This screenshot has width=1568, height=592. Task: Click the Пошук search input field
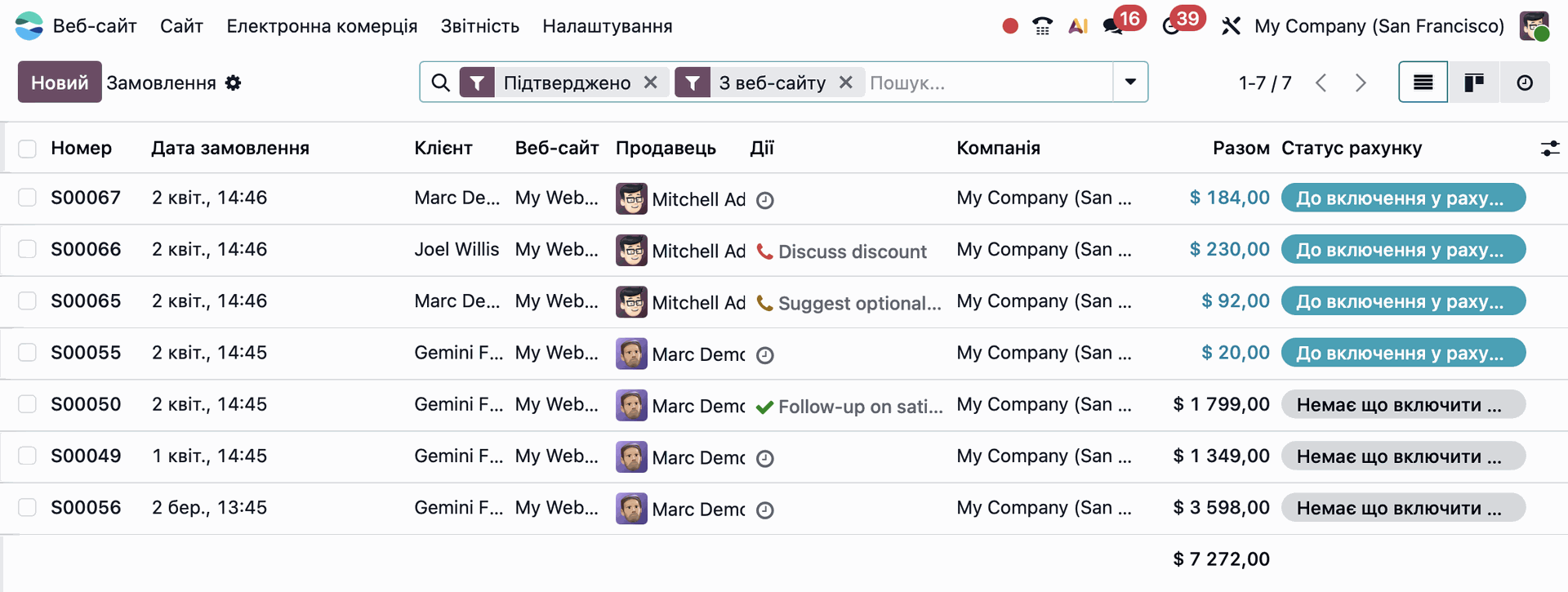[987, 82]
